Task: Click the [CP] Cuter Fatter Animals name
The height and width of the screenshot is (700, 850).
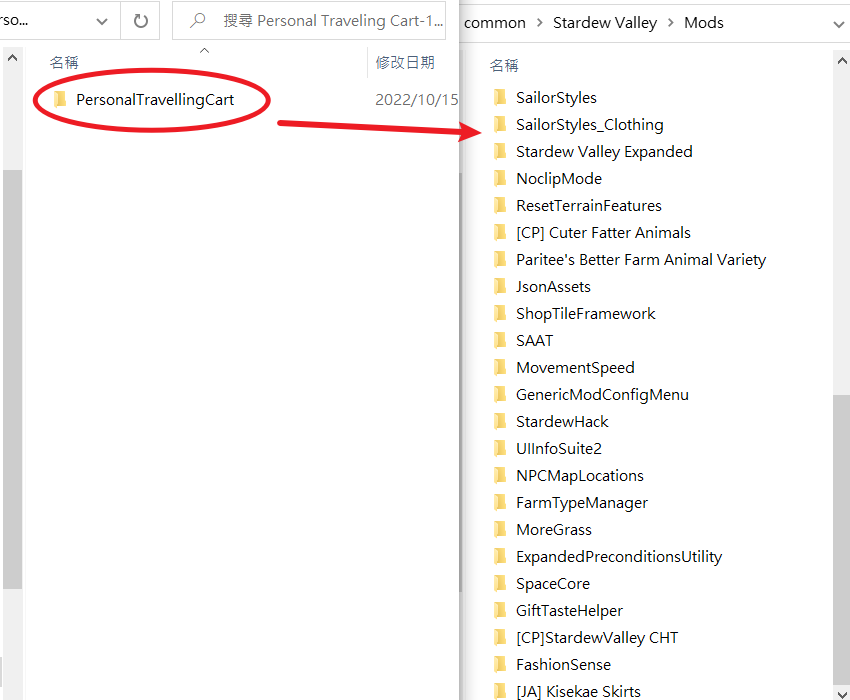Action: 603,233
